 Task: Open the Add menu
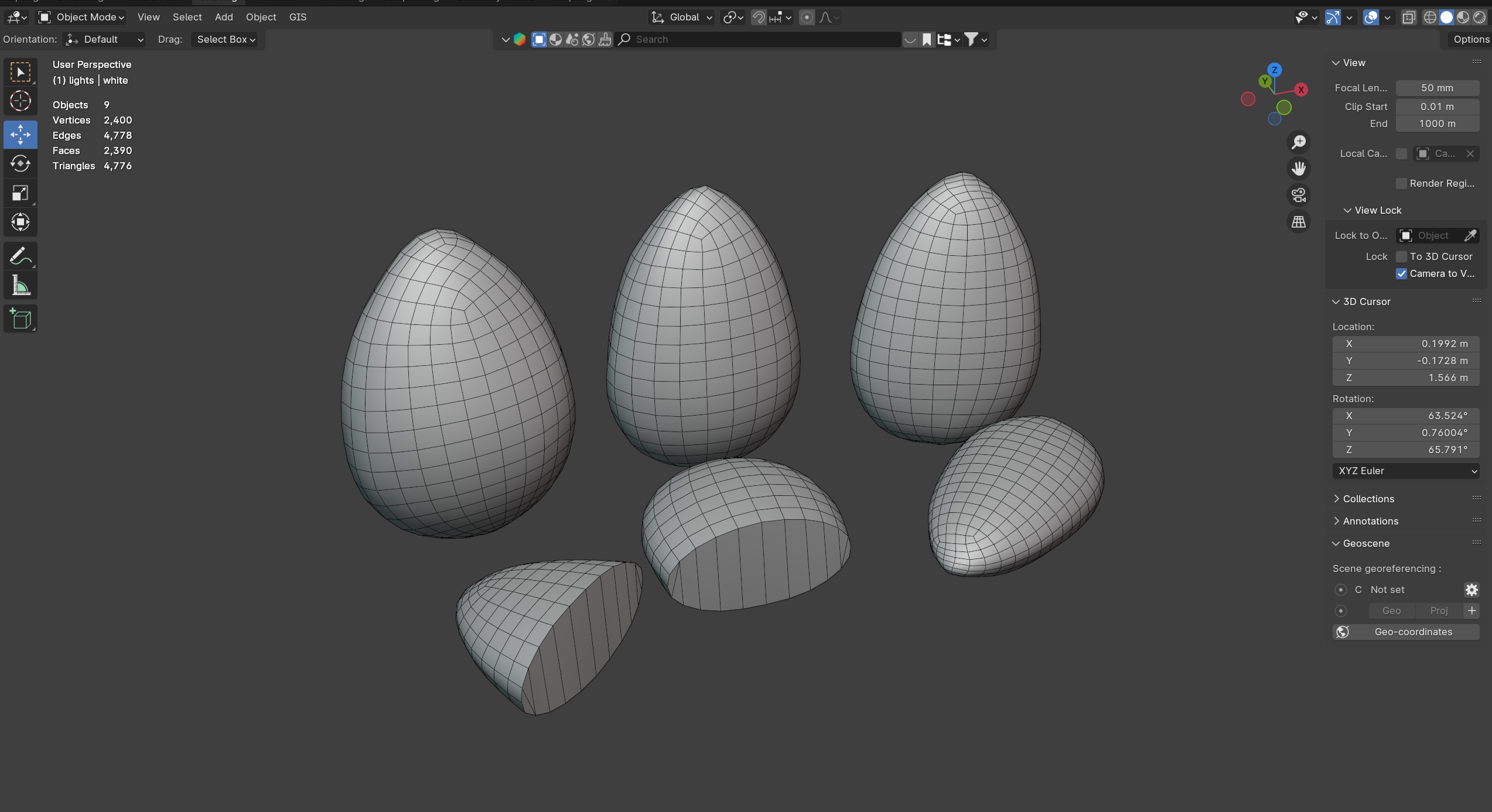click(224, 17)
